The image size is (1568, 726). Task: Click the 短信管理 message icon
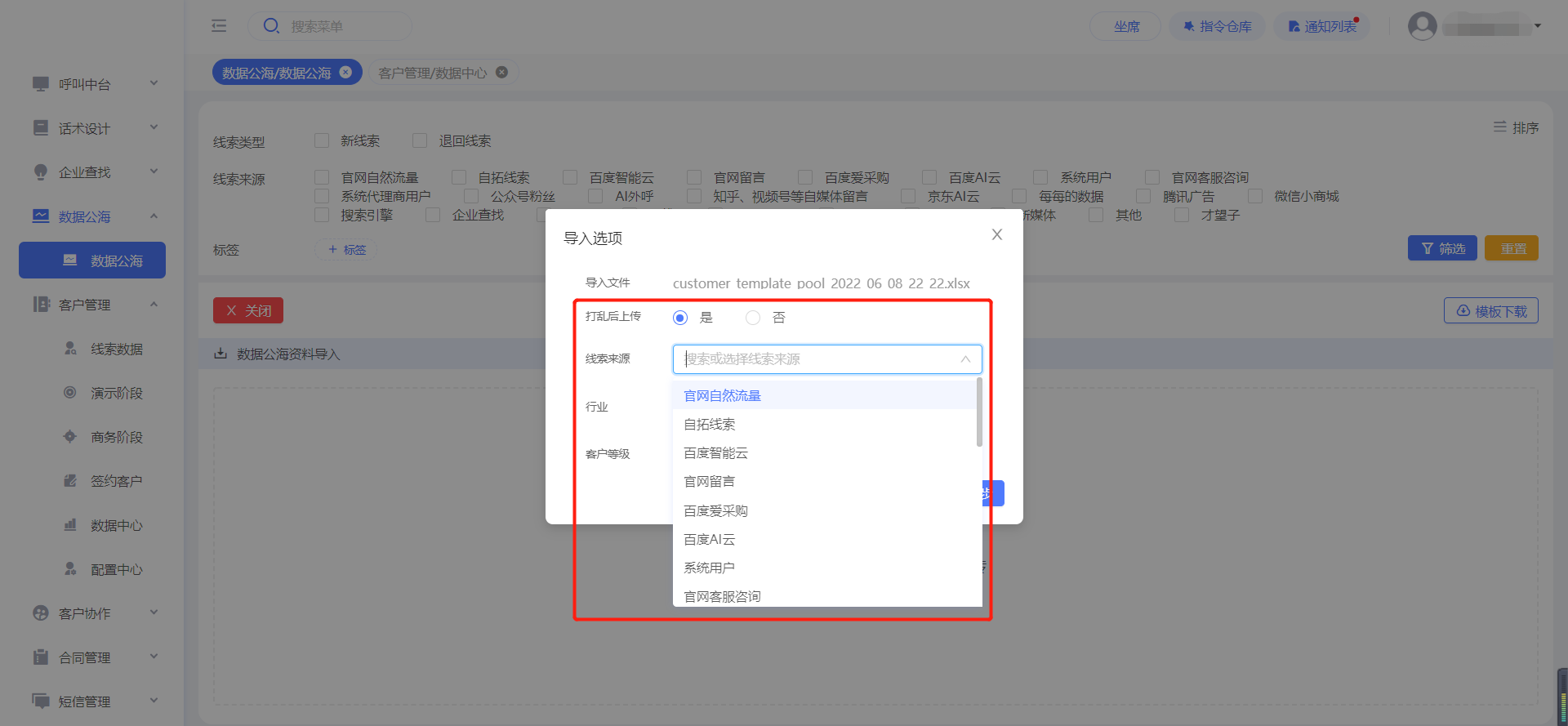pos(41,701)
